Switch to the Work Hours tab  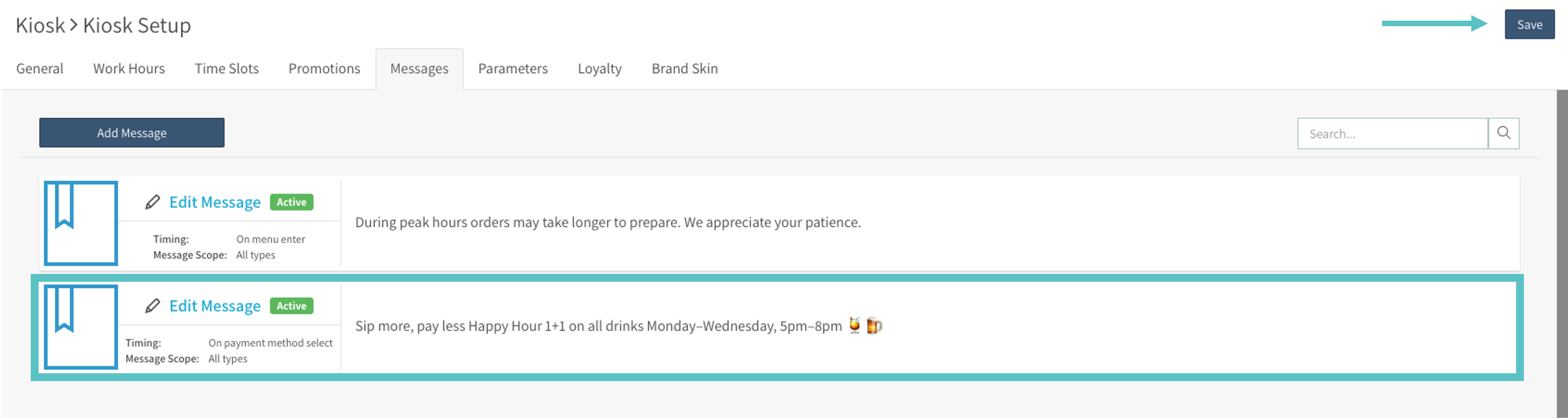[129, 69]
